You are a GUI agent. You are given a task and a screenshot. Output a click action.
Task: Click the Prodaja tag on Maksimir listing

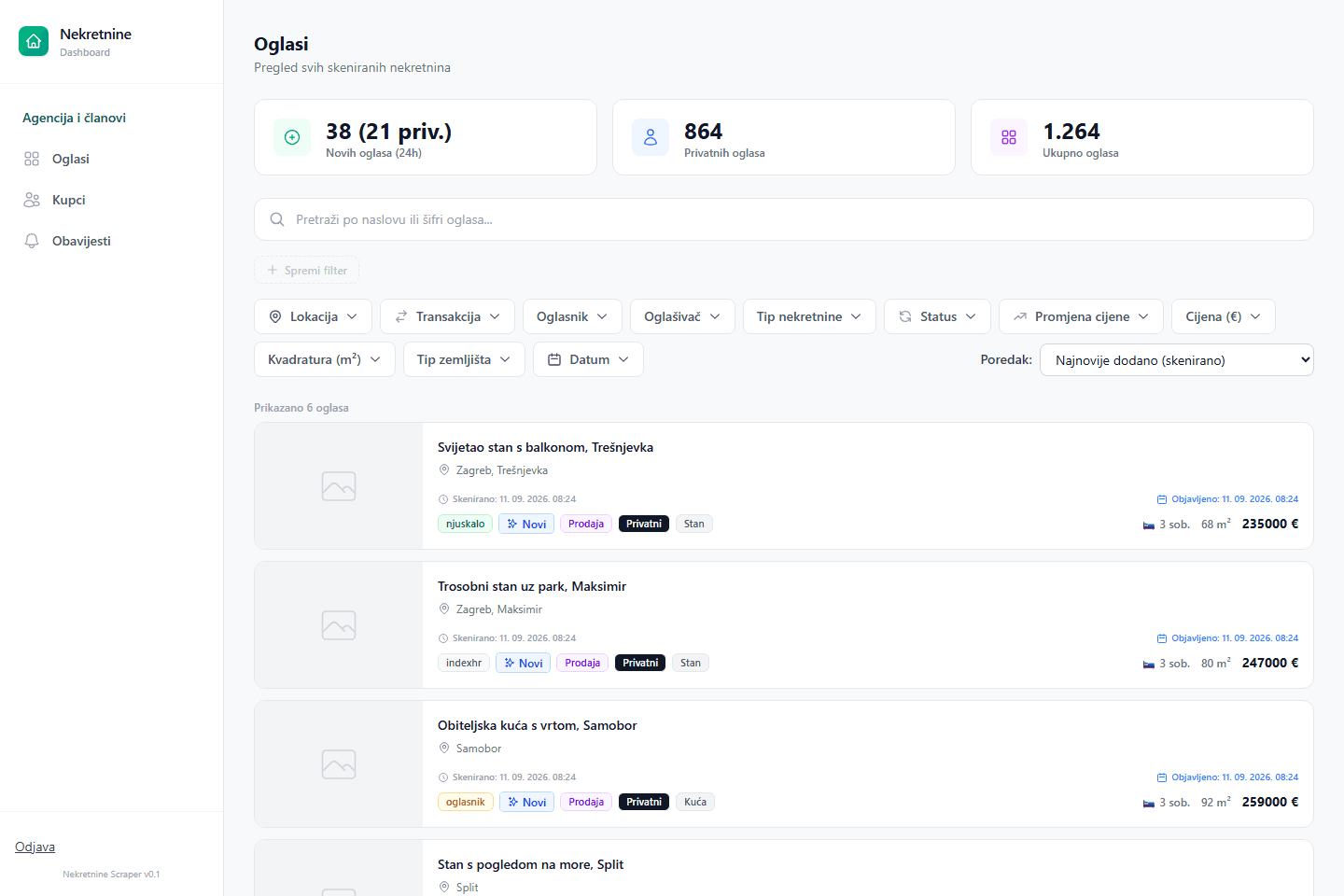click(x=582, y=663)
